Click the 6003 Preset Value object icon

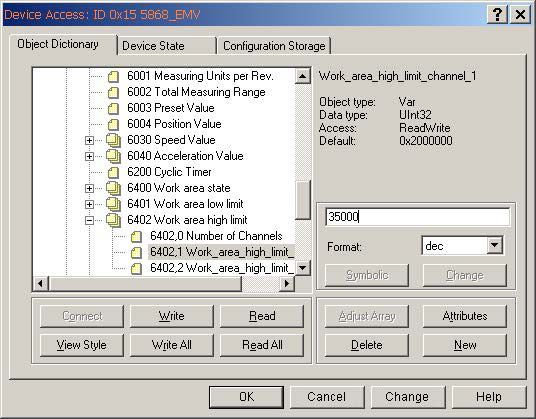pos(113,109)
